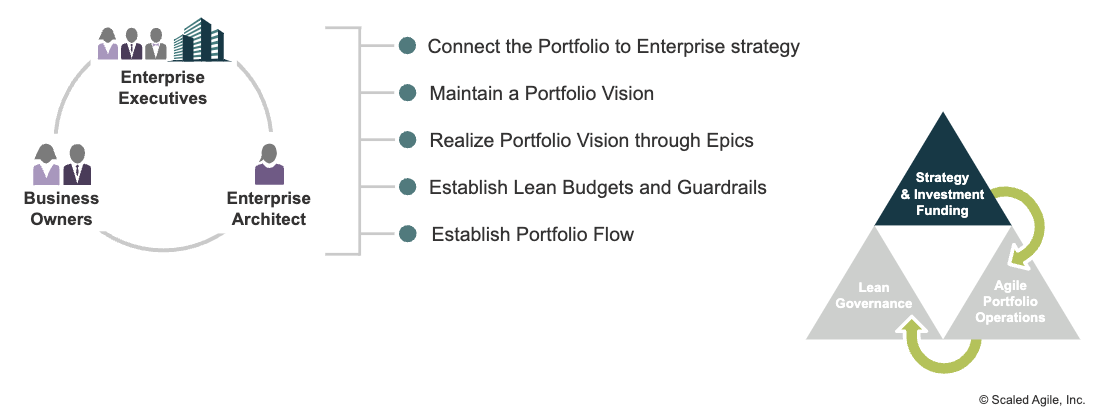Click bullet next to Maintain a Portfolio Vision
Viewport: 1104px width, 416px height.
click(x=407, y=93)
